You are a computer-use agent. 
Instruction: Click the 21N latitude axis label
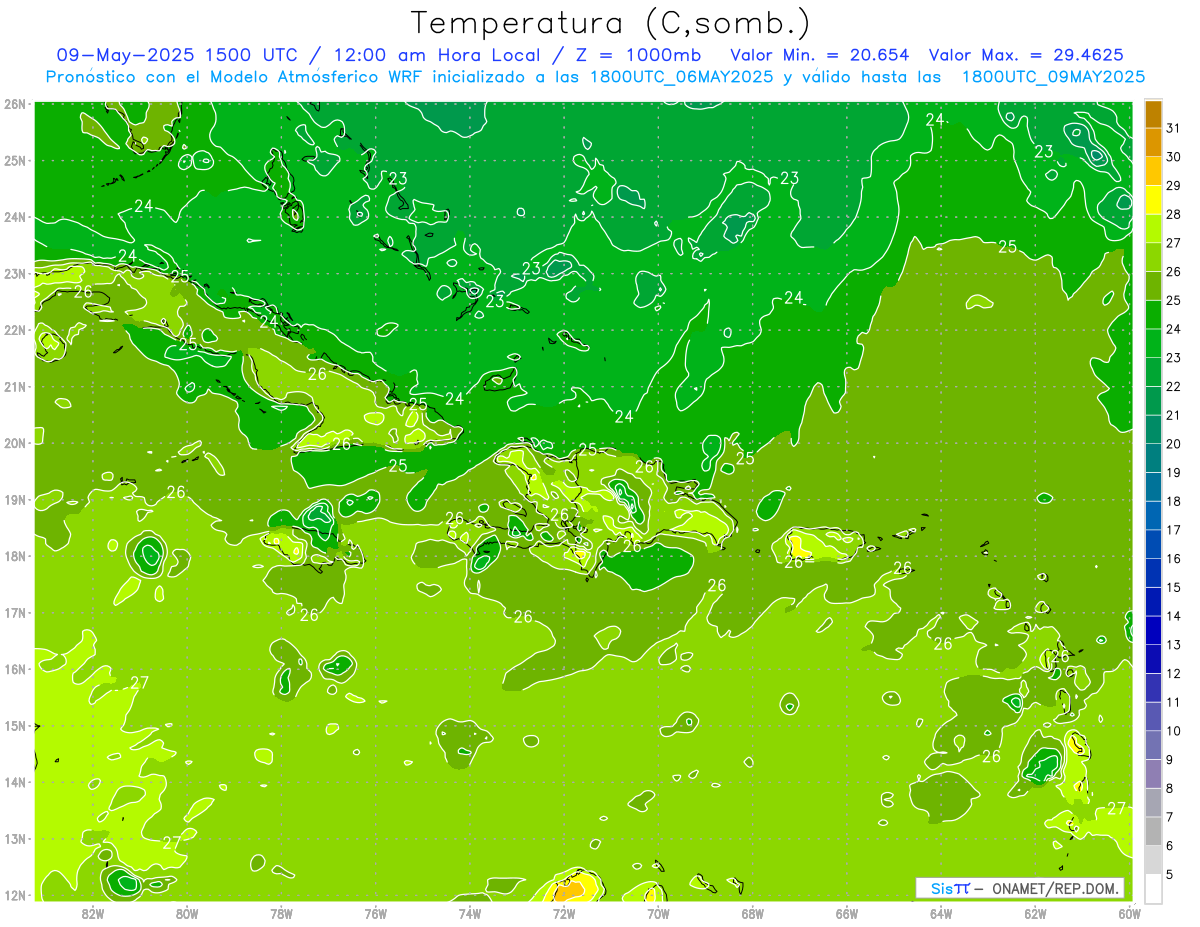14,386
